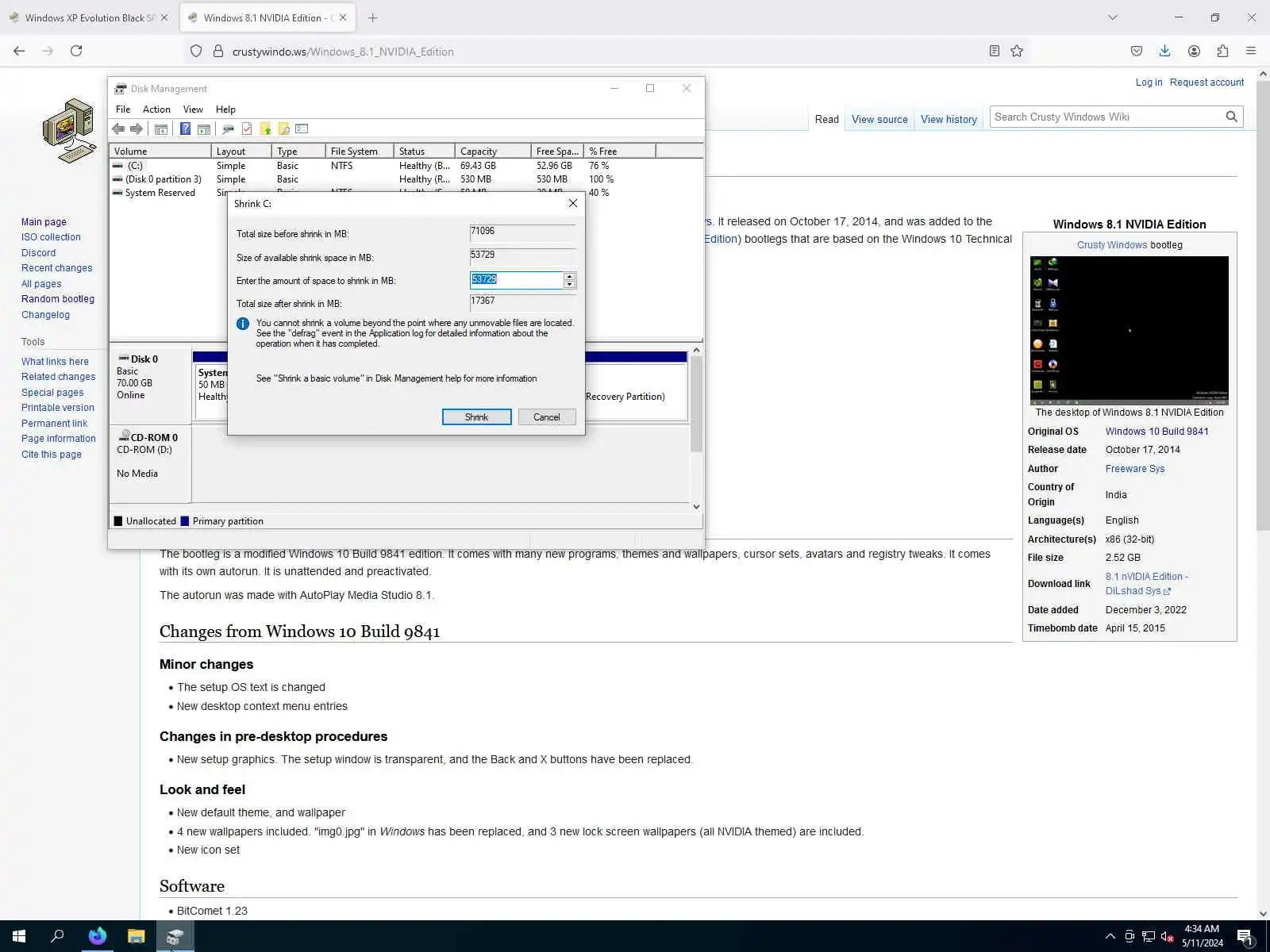Go back using Firefox's back arrow

pyautogui.click(x=19, y=51)
